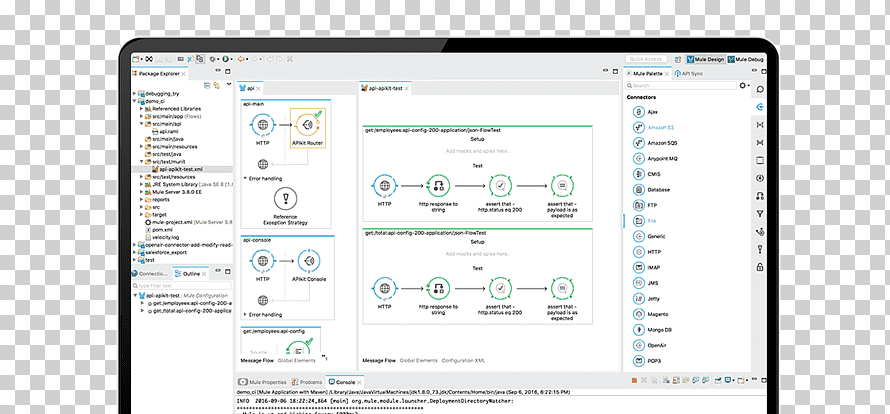The image size is (890, 414).
Task: Open api.raml in Package Explorer
Action: [x=166, y=131]
